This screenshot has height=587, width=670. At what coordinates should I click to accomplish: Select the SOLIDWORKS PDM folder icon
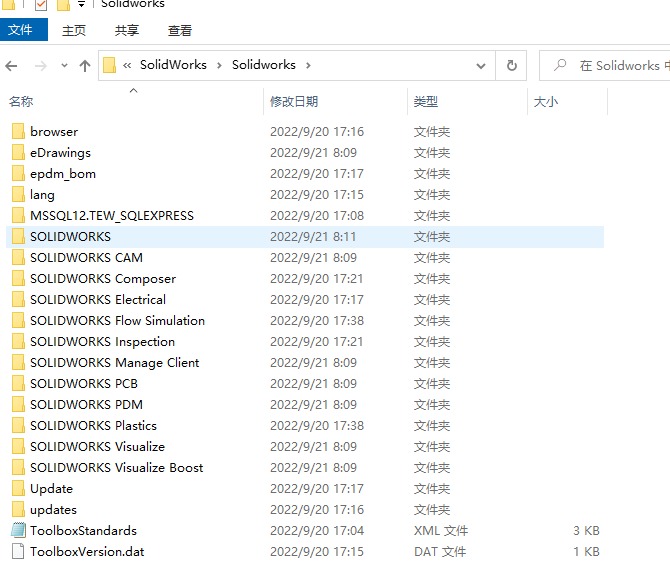pos(18,405)
